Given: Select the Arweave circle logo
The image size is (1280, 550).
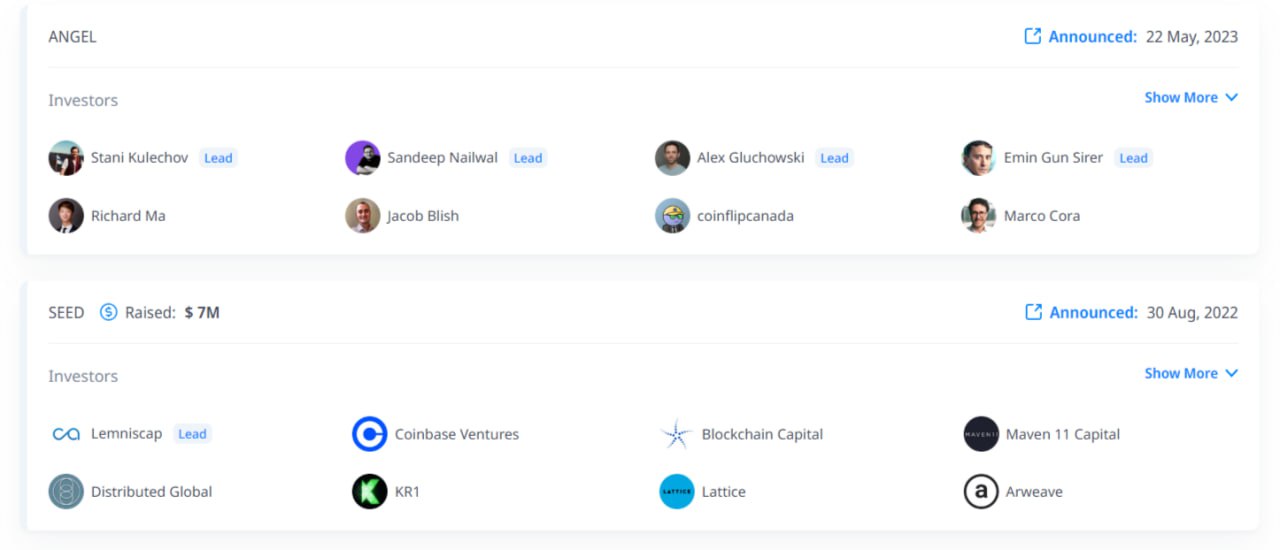Looking at the screenshot, I should [x=981, y=491].
